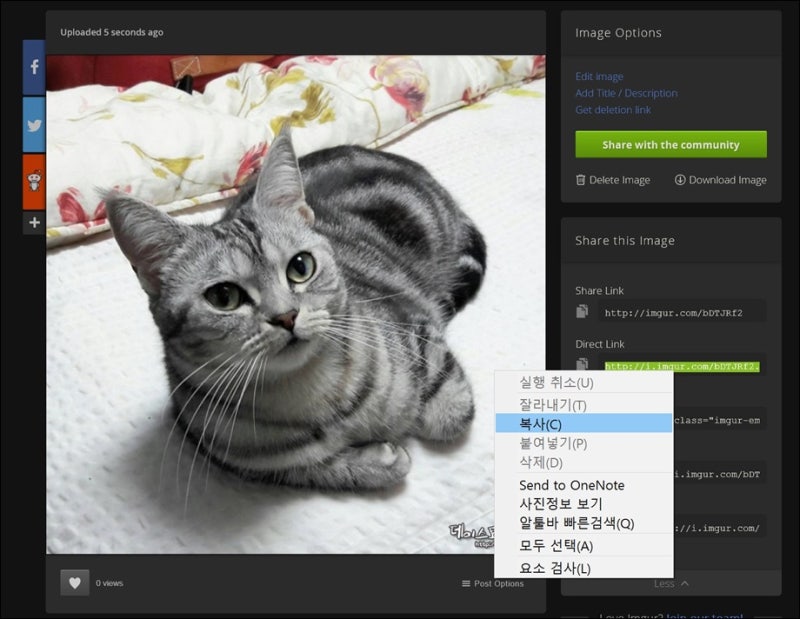
Task: Click the Share this Image heading
Action: [625, 241]
